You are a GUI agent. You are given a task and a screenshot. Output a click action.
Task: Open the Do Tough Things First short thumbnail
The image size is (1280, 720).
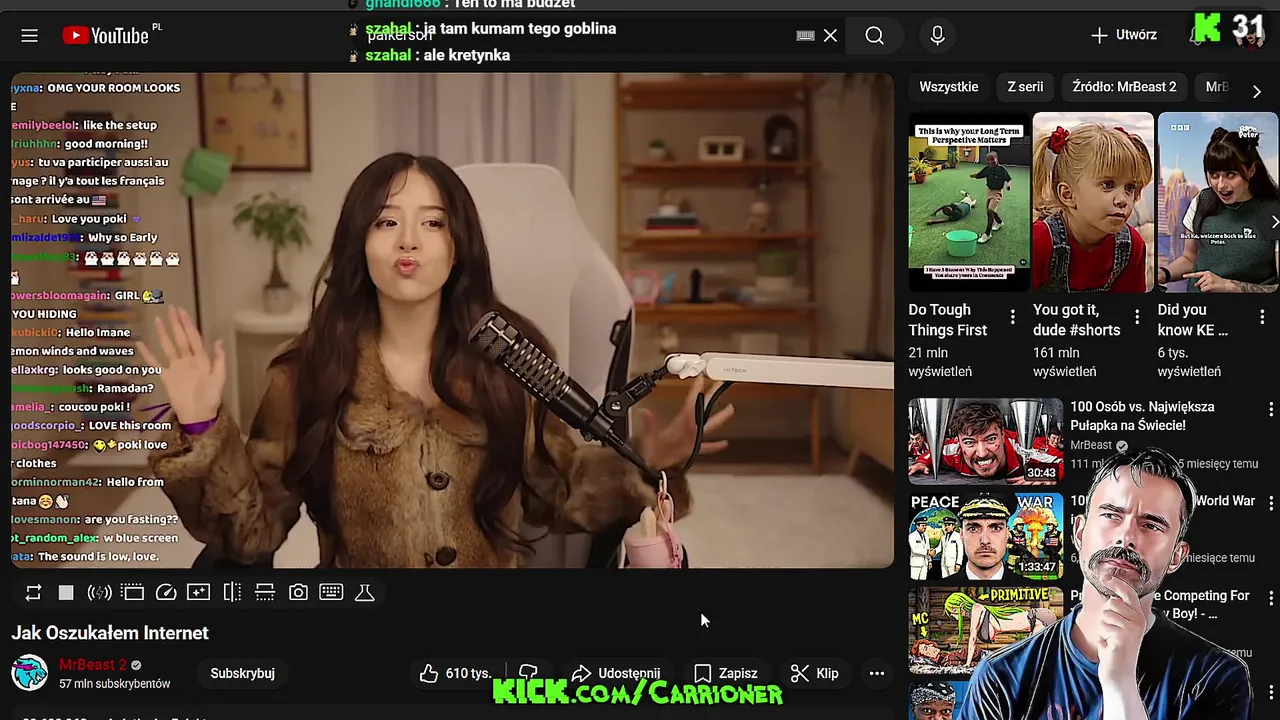968,202
